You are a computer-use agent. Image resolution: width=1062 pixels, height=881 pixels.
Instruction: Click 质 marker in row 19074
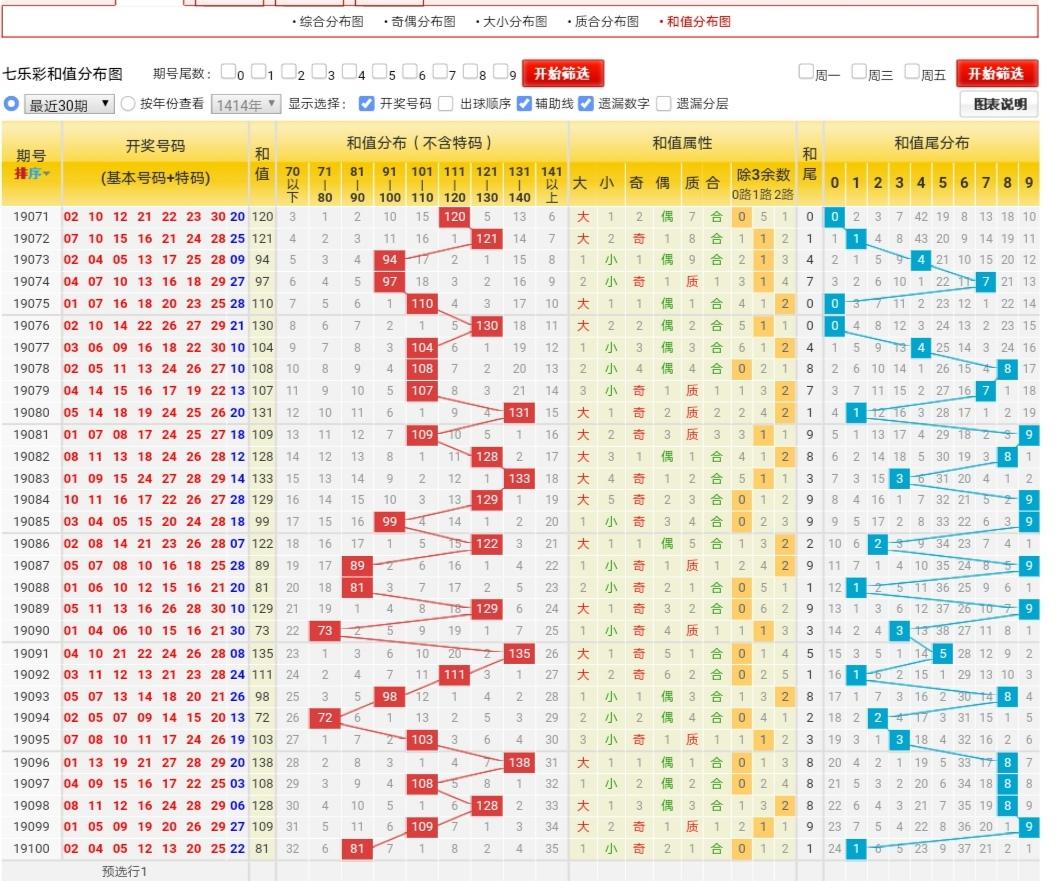pyautogui.click(x=692, y=281)
